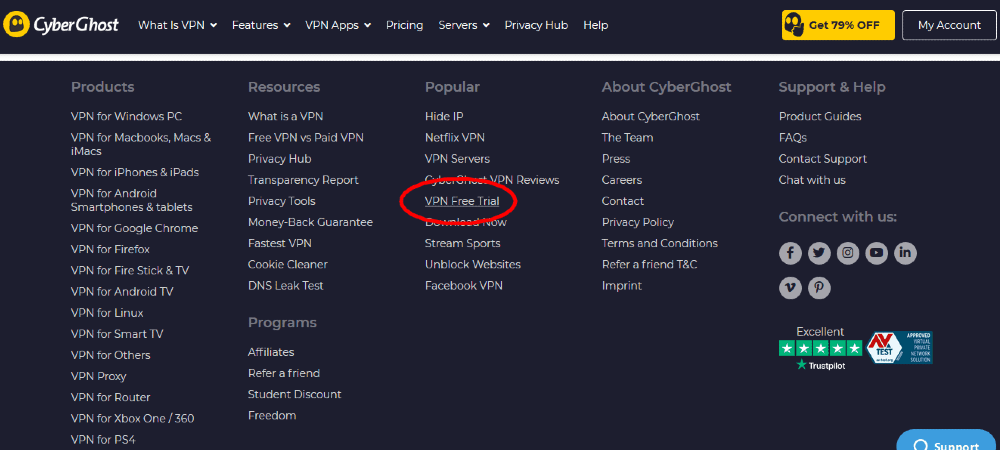Open the What is a VPN link
Viewport: 1000px width, 450px height.
(286, 116)
